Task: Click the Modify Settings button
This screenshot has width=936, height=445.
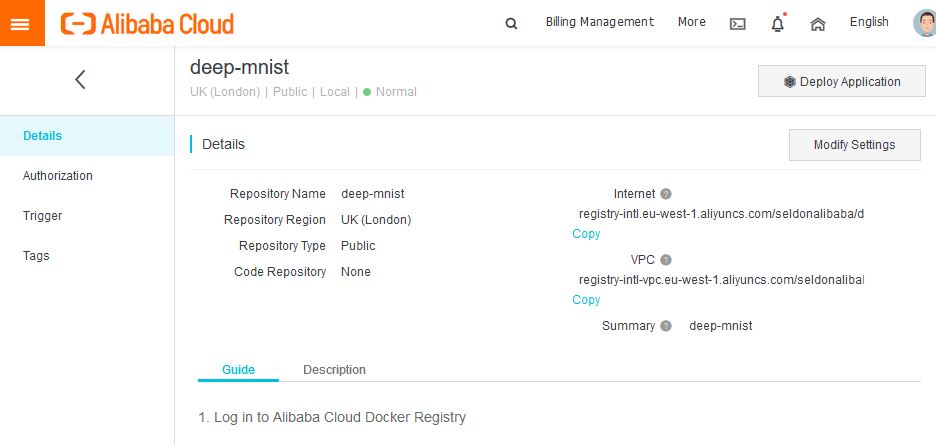Action: [854, 145]
